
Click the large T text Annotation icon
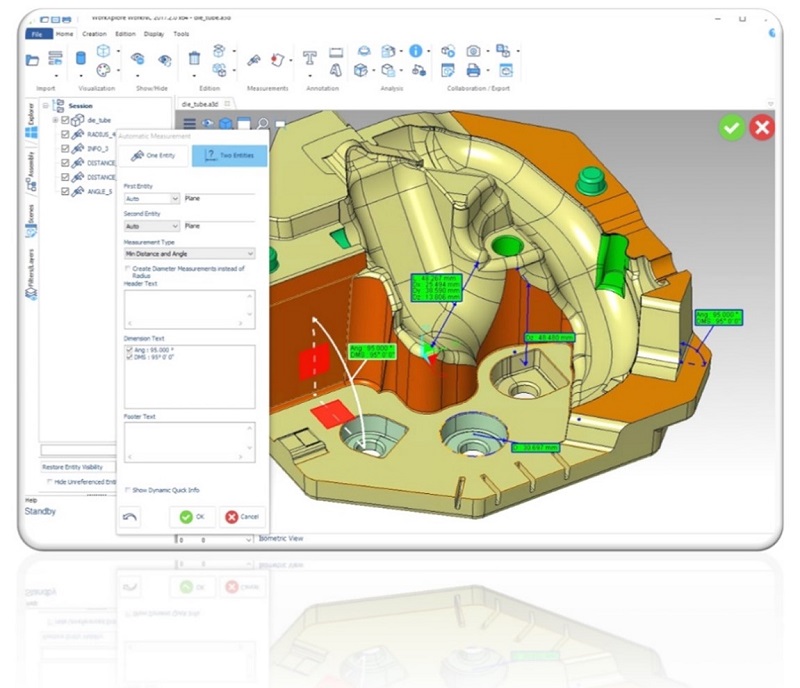(x=309, y=58)
